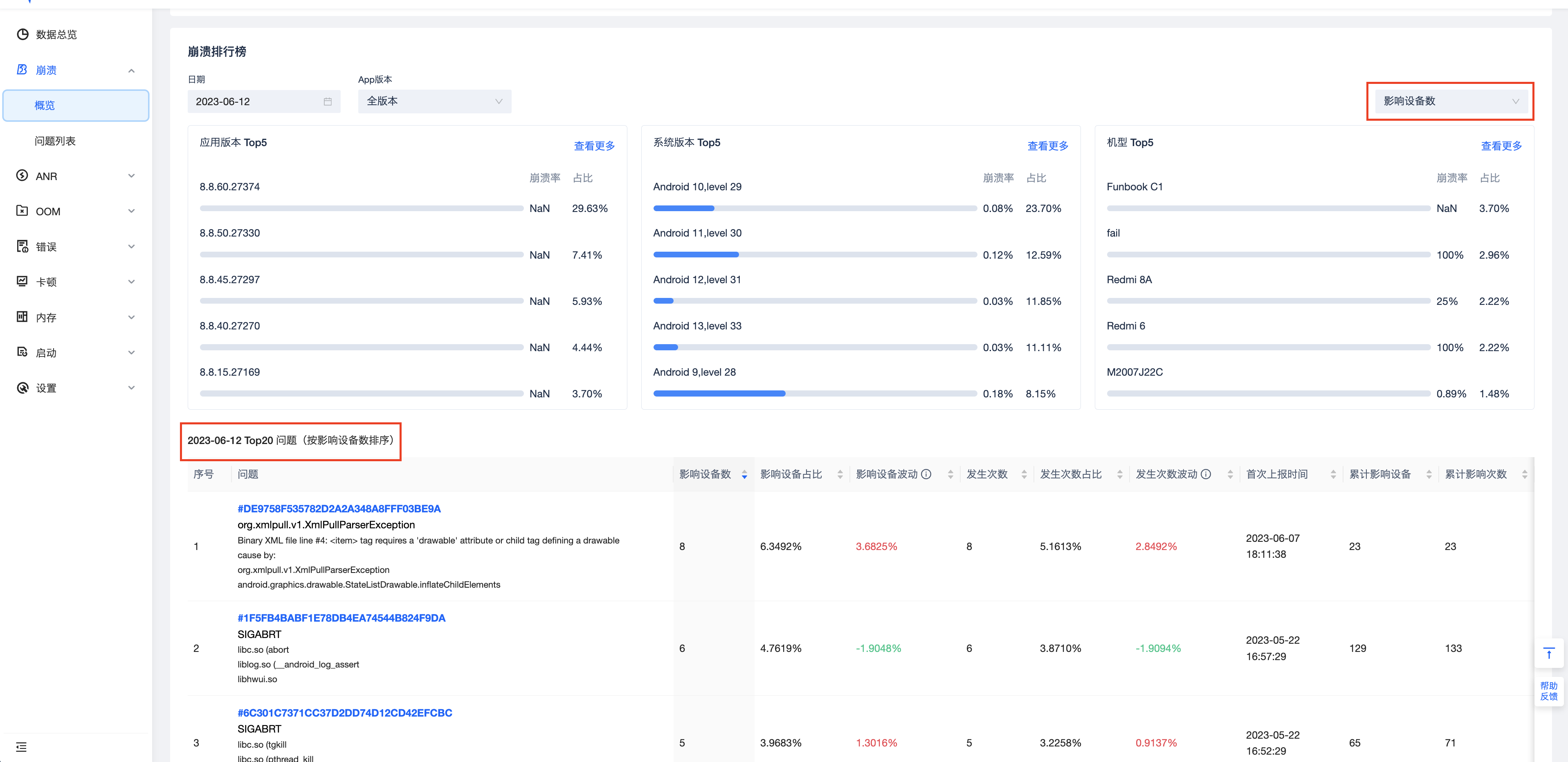Image resolution: width=1568 pixels, height=762 pixels.
Task: Open issue #1F5FB4BABF1E78DB4EA74544B824F9DA
Action: [x=341, y=618]
